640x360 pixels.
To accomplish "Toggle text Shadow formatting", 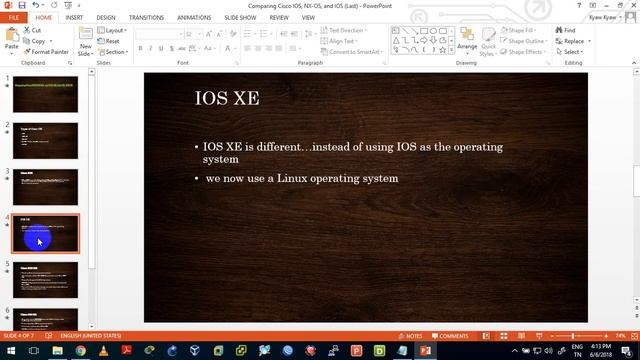I will click(172, 48).
